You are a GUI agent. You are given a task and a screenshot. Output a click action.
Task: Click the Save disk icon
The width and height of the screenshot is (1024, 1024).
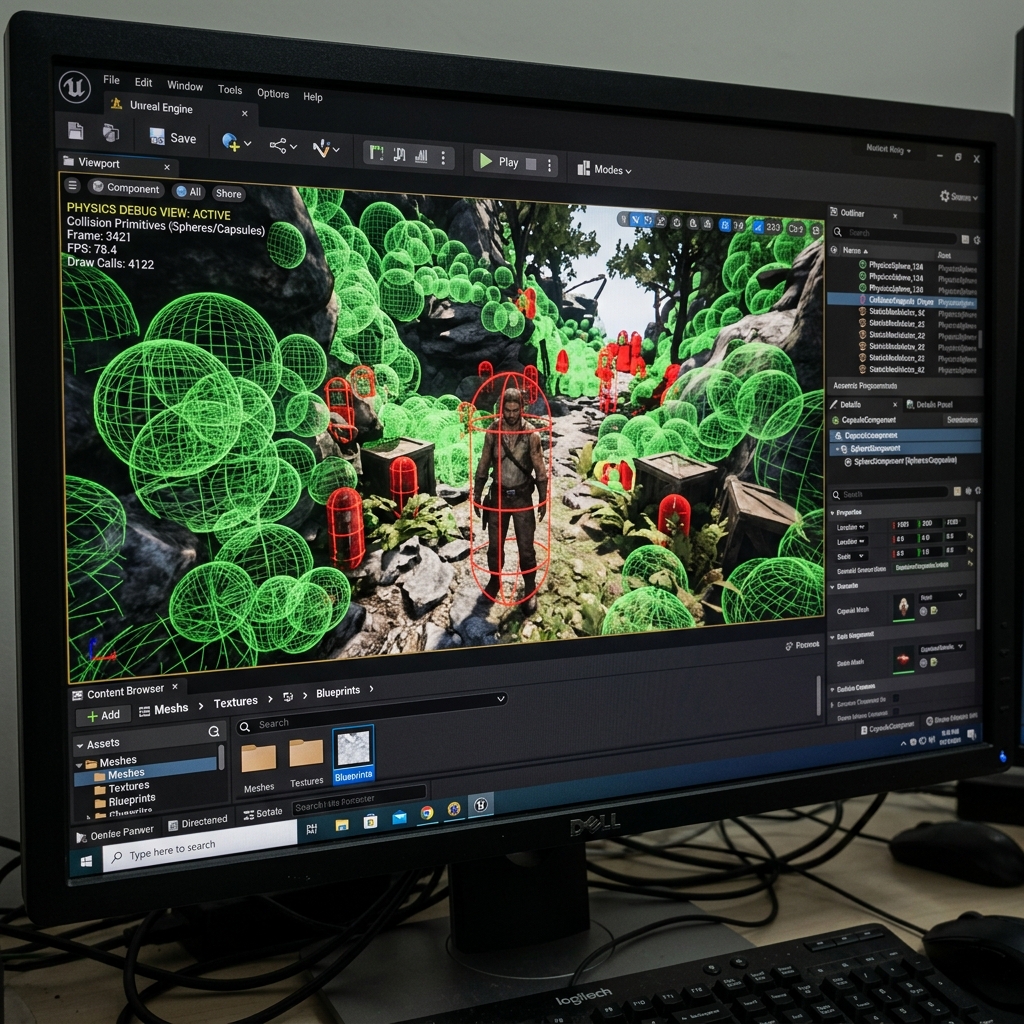tap(157, 136)
